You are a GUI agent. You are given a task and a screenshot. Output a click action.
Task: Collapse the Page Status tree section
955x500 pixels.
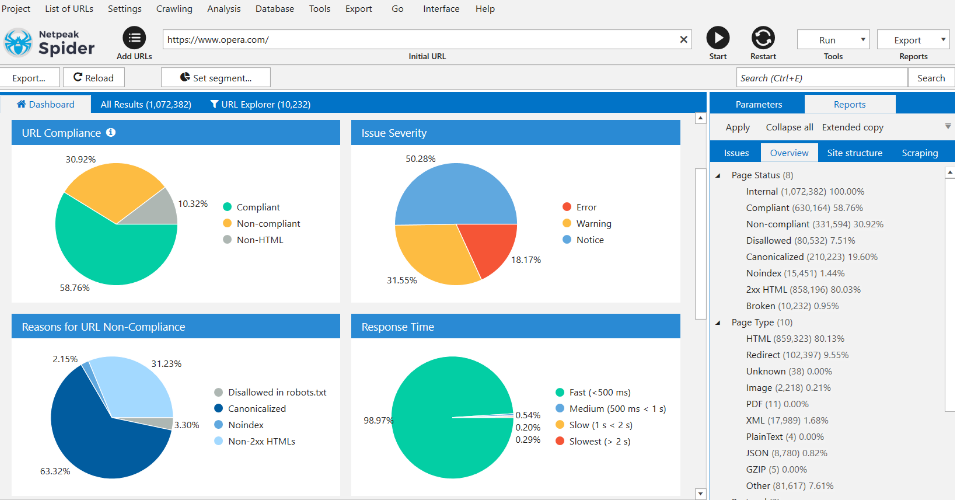click(719, 175)
